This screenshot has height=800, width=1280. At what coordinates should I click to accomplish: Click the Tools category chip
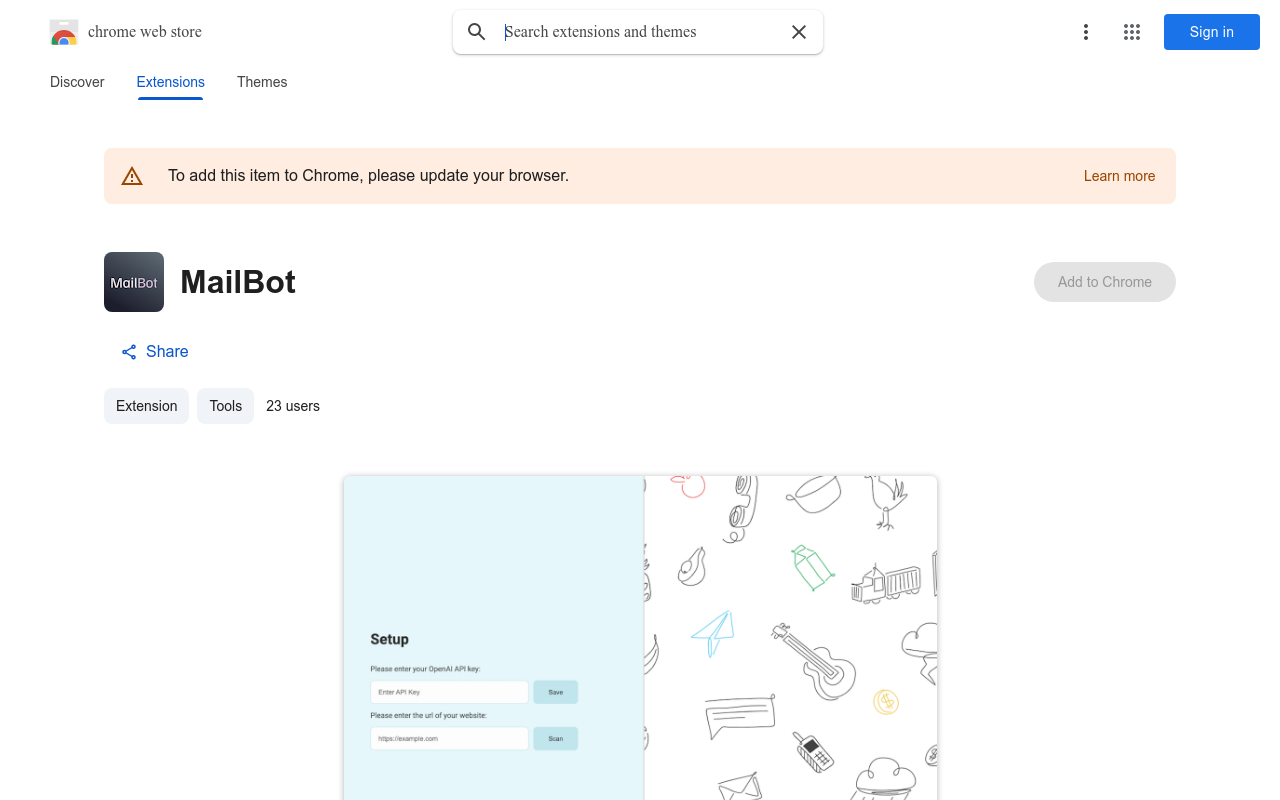click(x=225, y=406)
